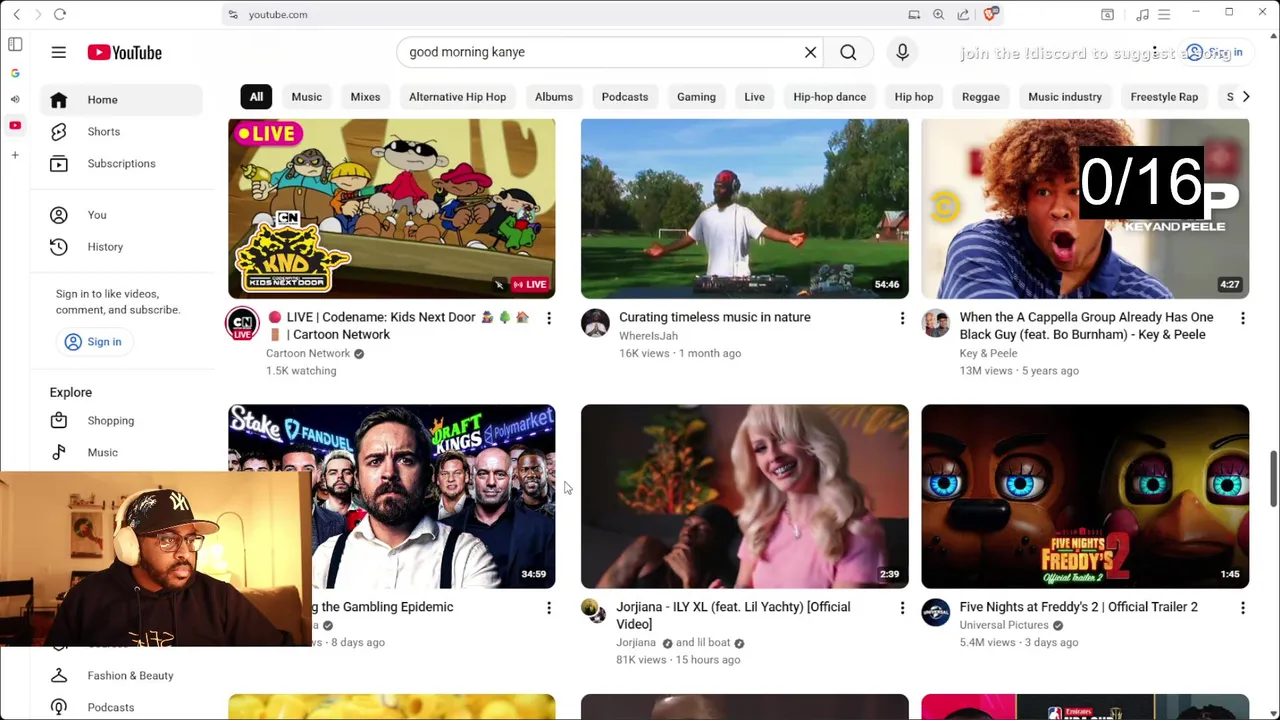Image resolution: width=1280 pixels, height=720 pixels.
Task: Play the Kids Next Door live thumbnail
Action: point(391,208)
